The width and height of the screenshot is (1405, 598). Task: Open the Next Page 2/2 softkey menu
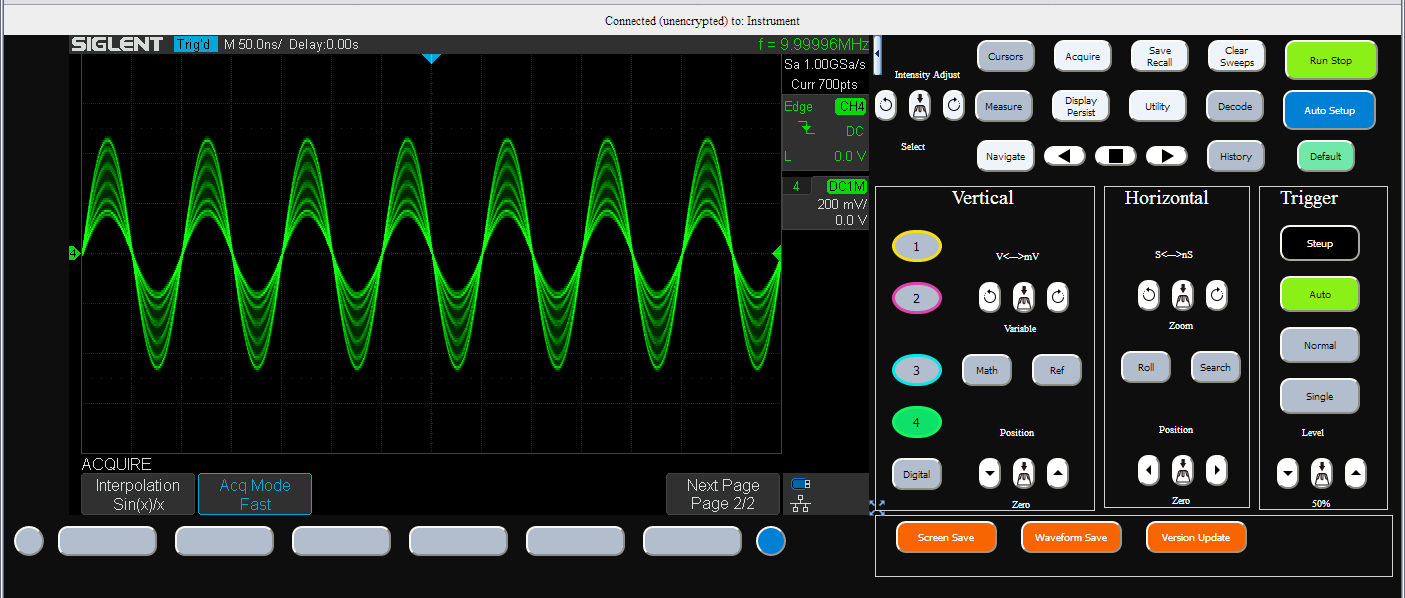[x=723, y=494]
